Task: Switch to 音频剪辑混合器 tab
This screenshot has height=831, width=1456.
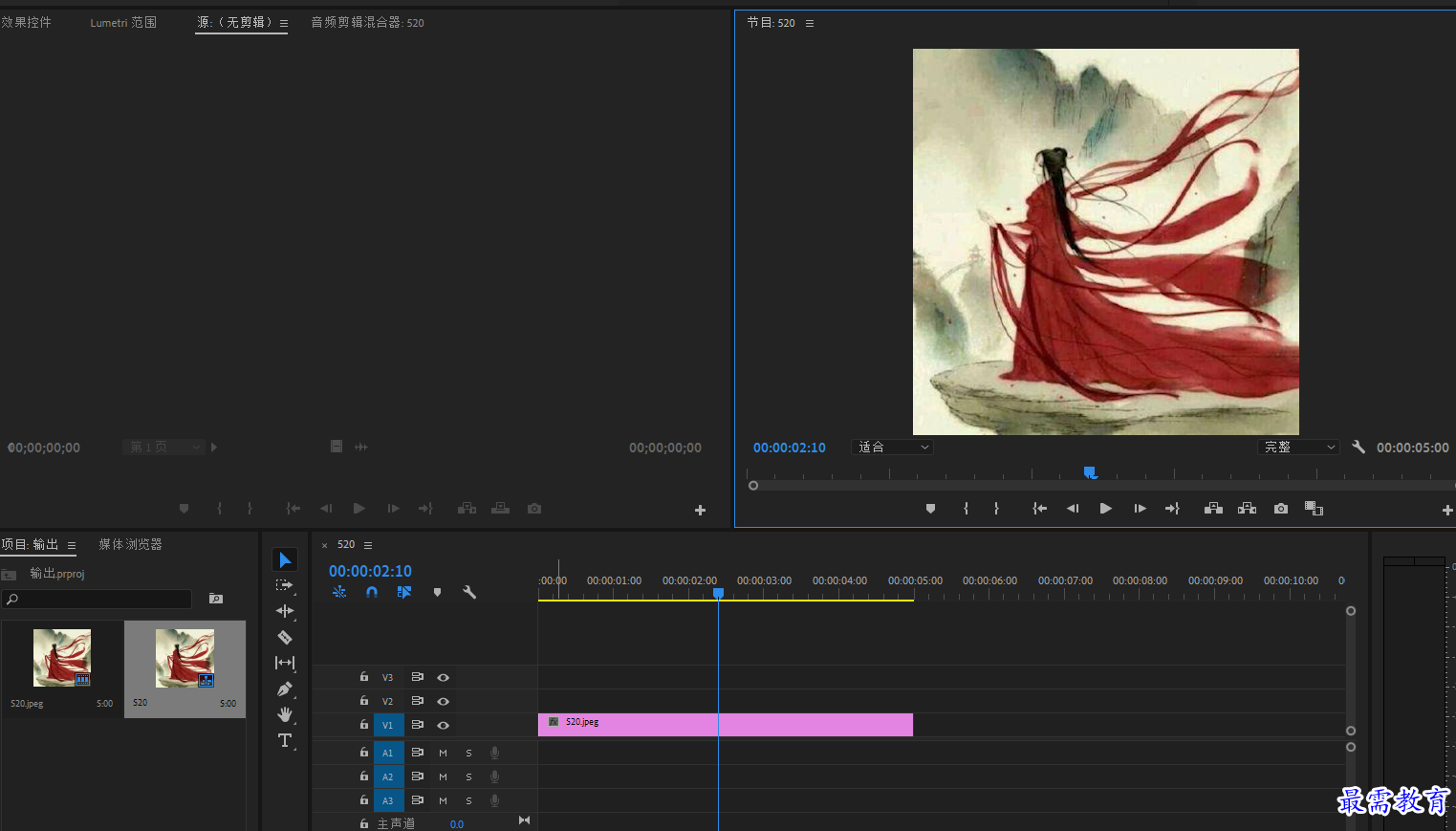Action: click(367, 22)
